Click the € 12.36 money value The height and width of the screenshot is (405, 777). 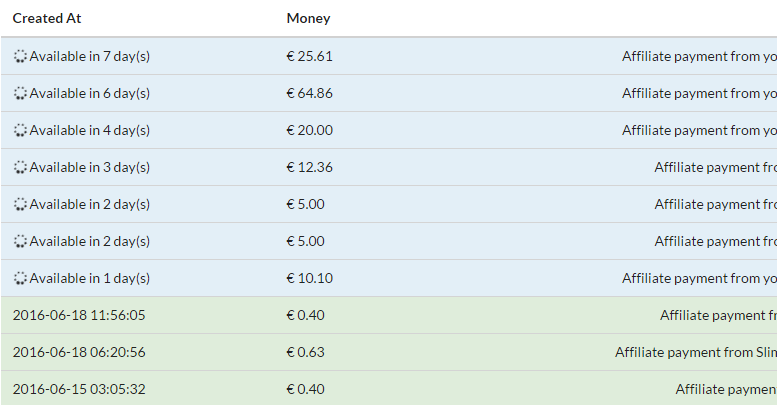click(x=310, y=168)
